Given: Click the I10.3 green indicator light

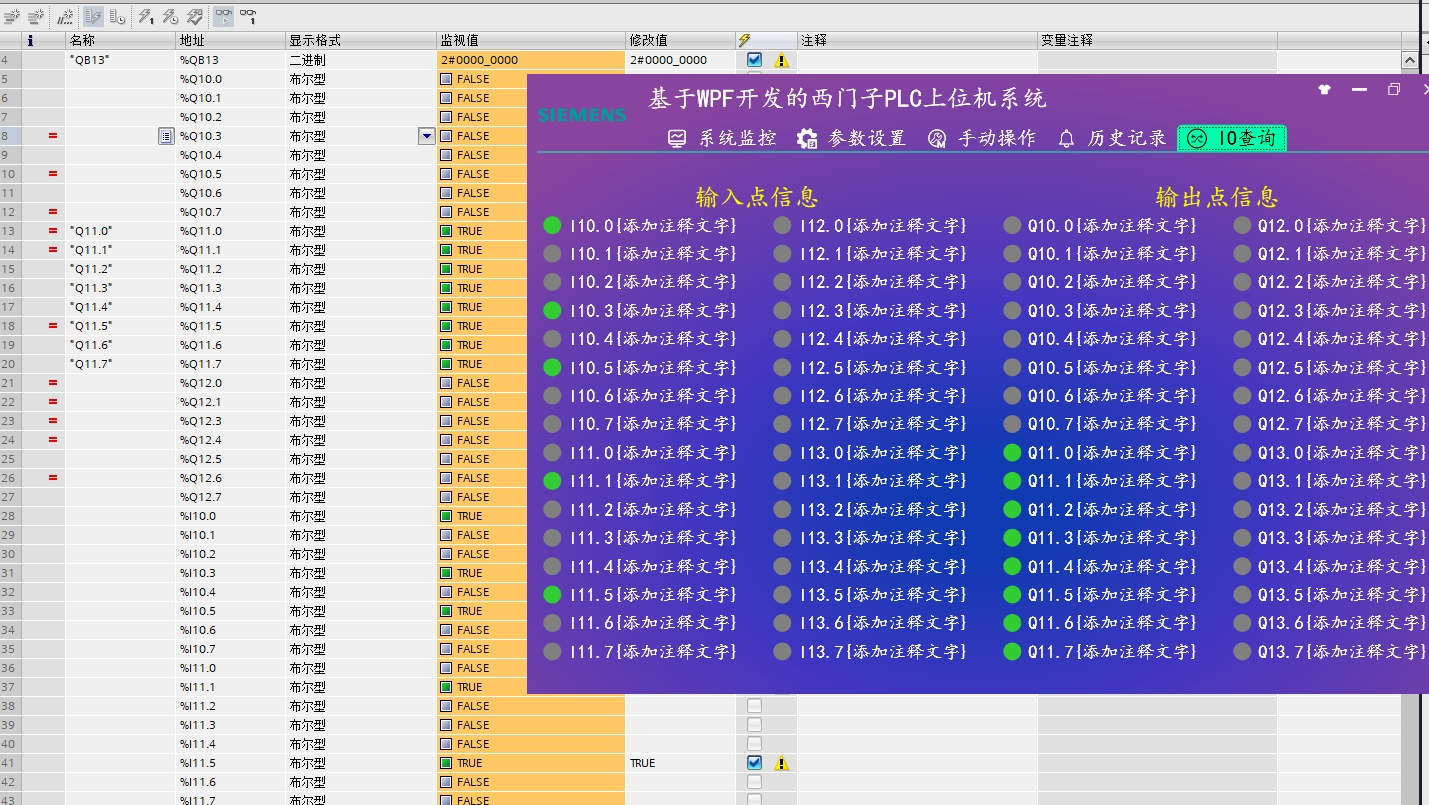Looking at the screenshot, I should [x=552, y=311].
